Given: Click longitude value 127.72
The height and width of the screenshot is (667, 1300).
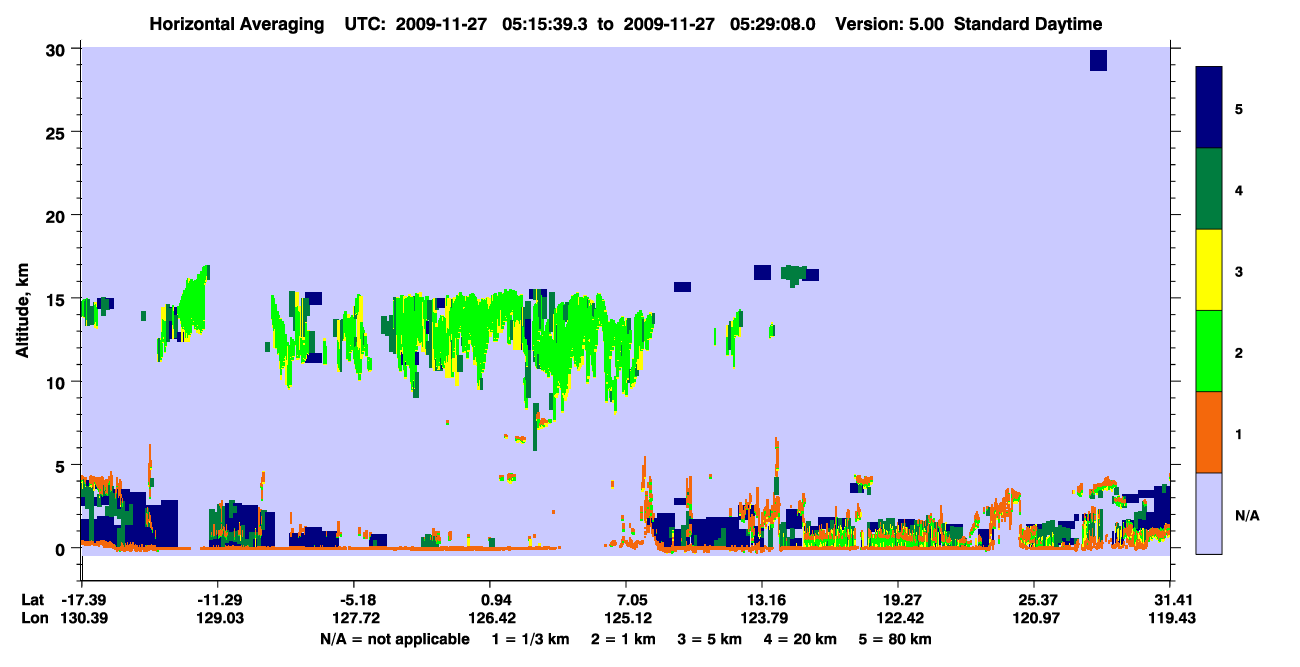Looking at the screenshot, I should tap(354, 619).
